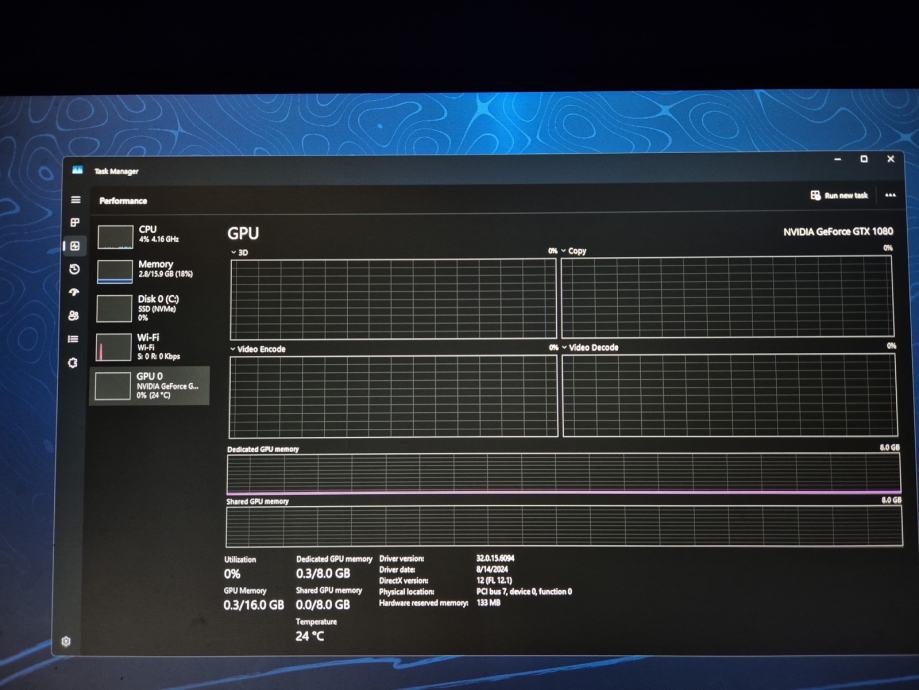Click the Memory mini graph thumbnail

click(114, 271)
